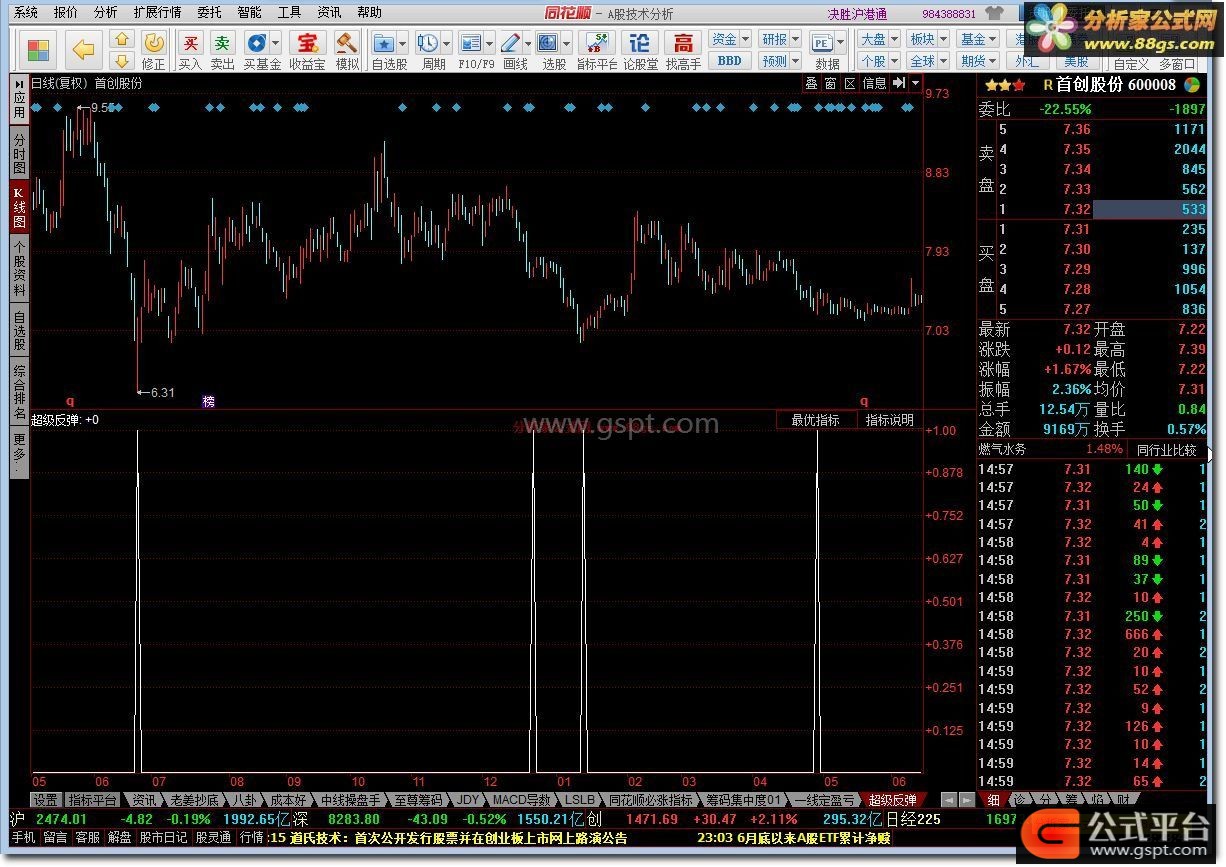1226x867 pixels.
Task: Open the 大盘 dropdown
Action: click(879, 39)
